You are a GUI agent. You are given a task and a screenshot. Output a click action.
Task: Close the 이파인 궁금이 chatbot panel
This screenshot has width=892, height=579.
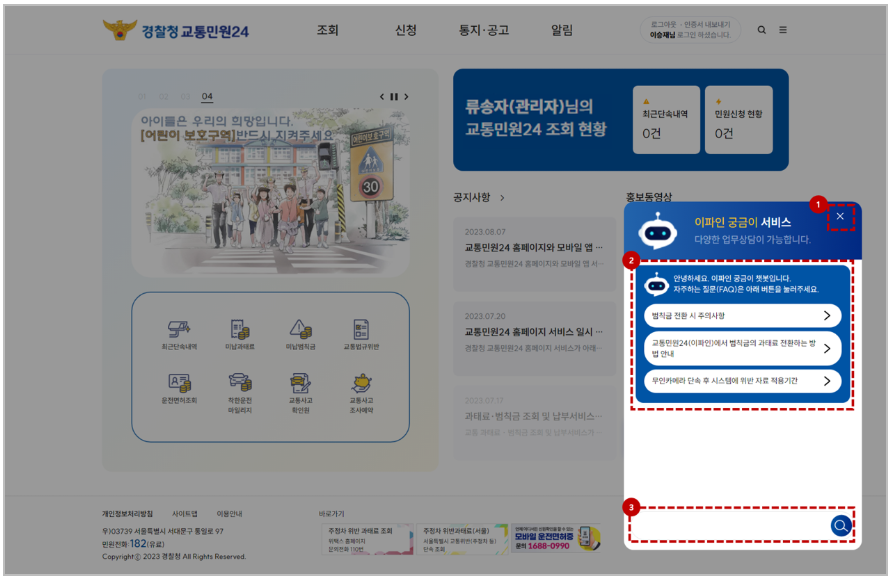tap(840, 217)
